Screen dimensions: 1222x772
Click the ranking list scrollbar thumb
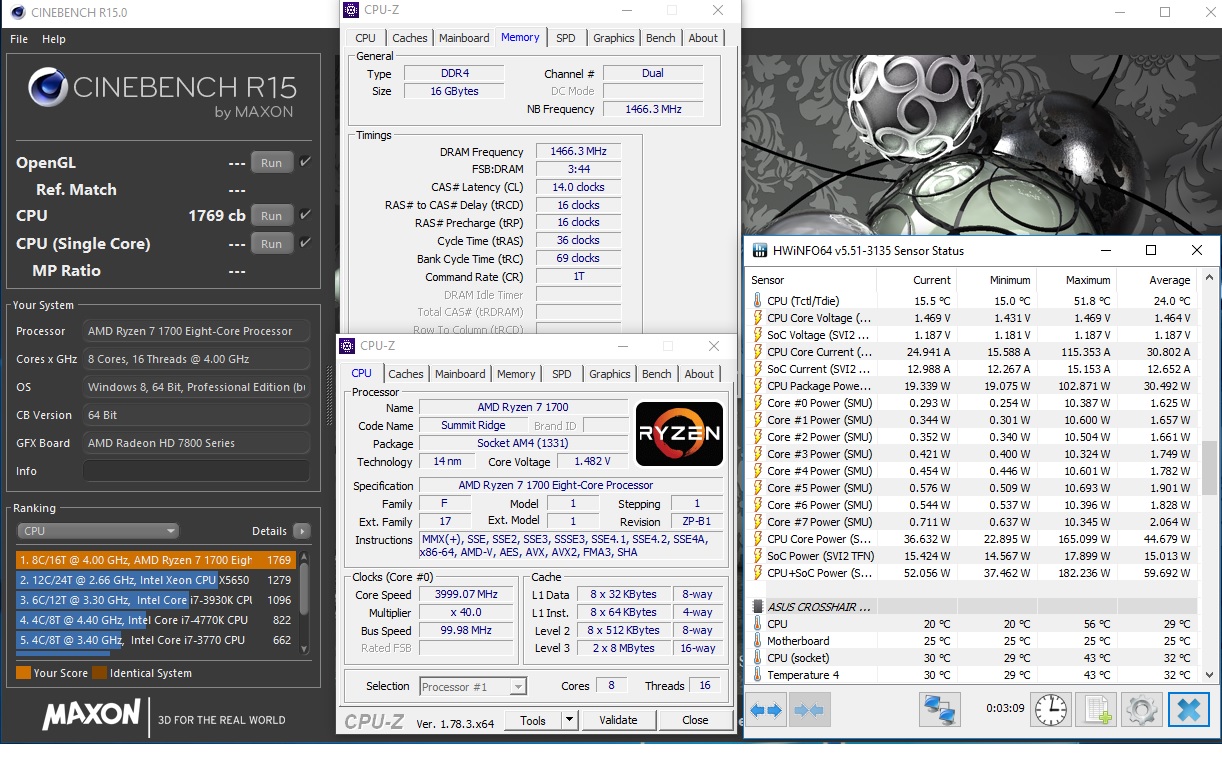point(304,587)
